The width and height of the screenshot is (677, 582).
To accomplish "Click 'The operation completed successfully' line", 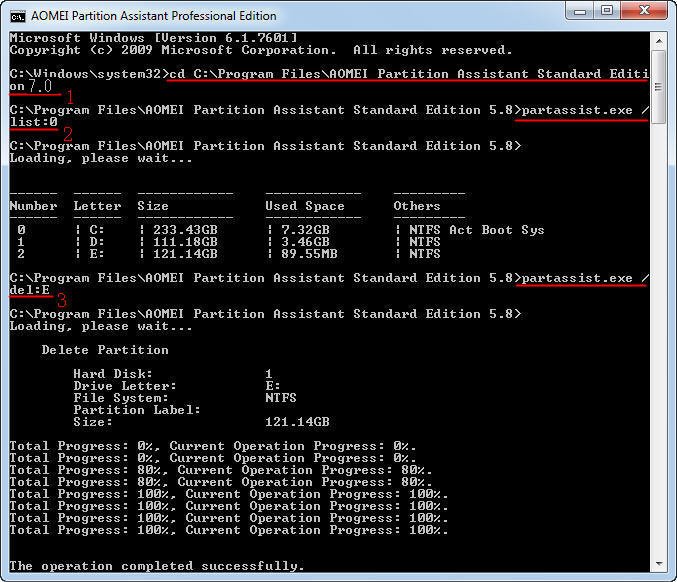I will (x=157, y=566).
